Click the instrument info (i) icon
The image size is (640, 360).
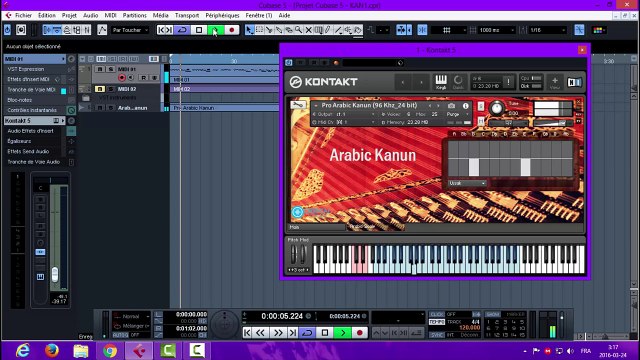coord(465,105)
